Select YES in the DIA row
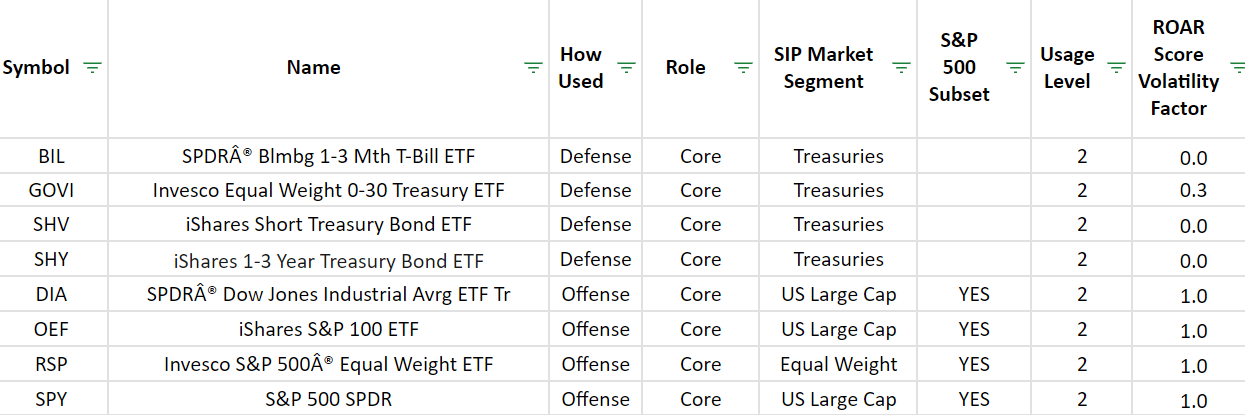Viewport: 1245px width, 415px height. (974, 295)
